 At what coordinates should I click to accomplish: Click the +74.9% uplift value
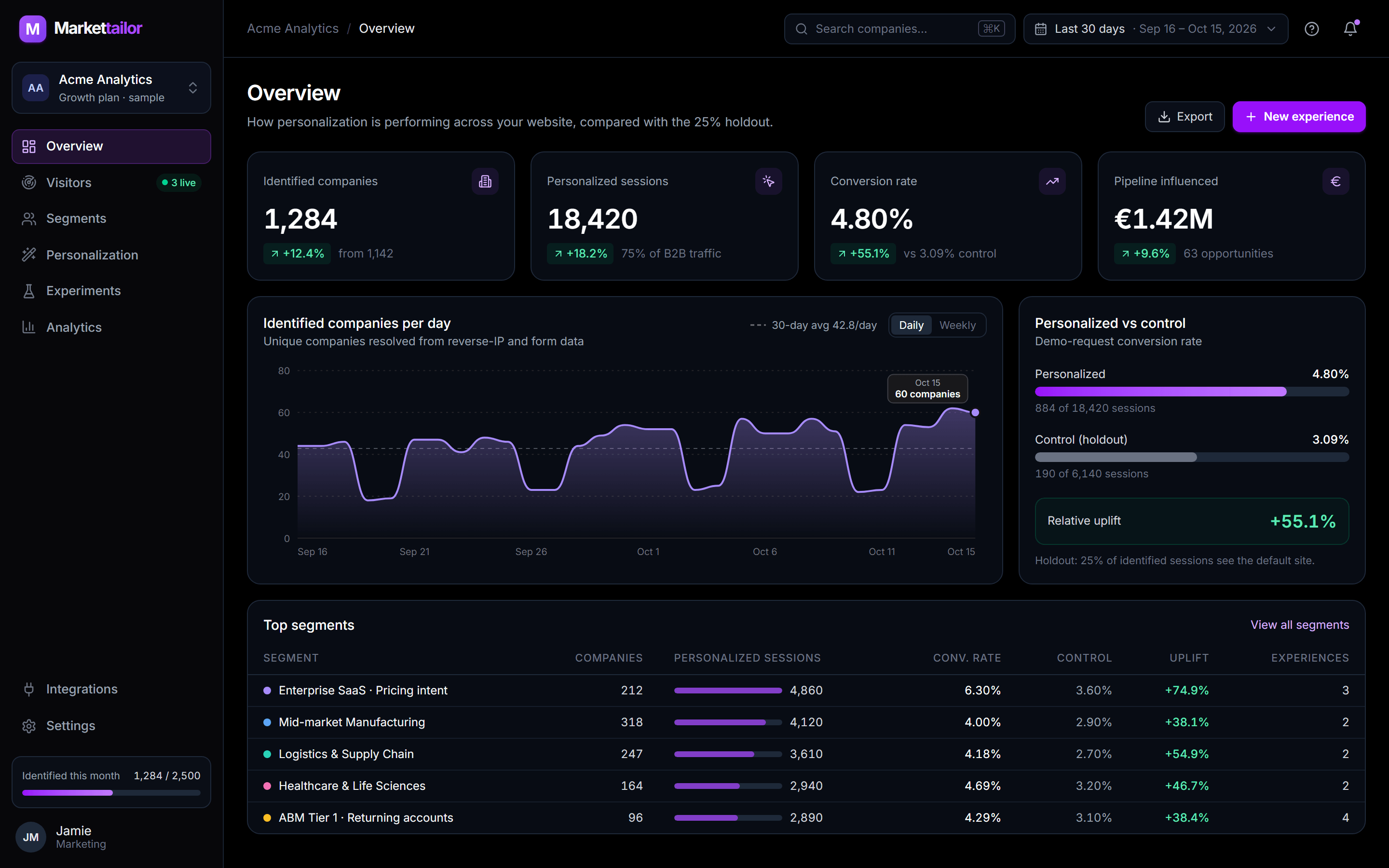(1186, 691)
